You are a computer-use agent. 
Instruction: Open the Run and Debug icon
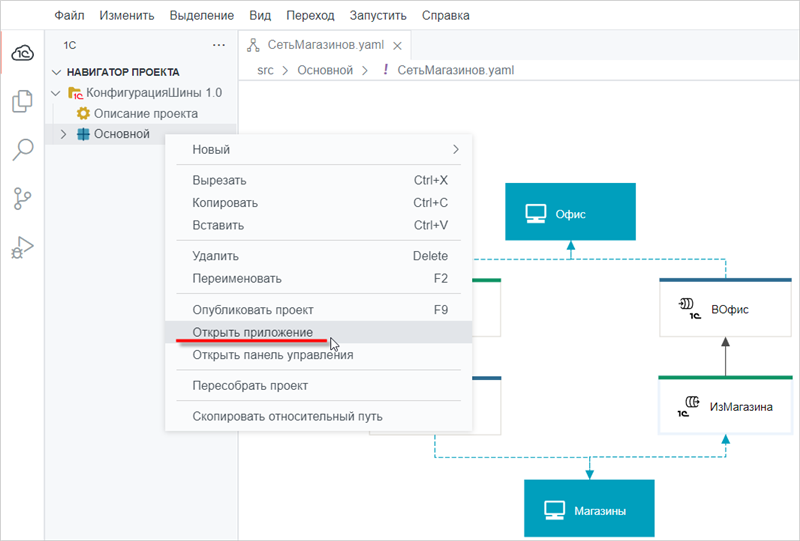point(22,248)
